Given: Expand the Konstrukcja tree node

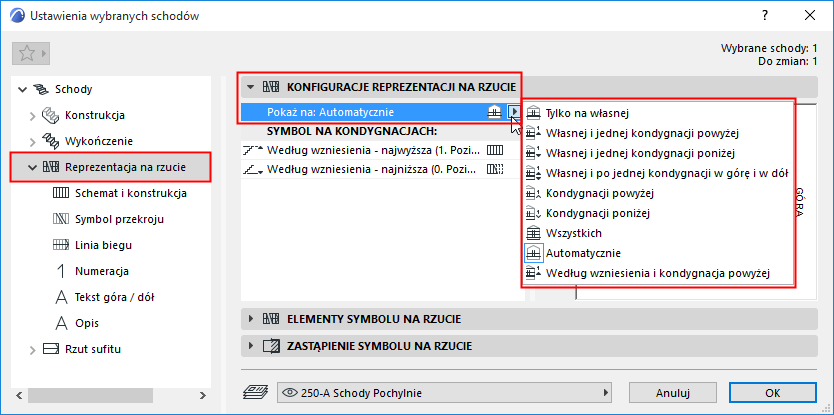Looking at the screenshot, I should pos(32,115).
